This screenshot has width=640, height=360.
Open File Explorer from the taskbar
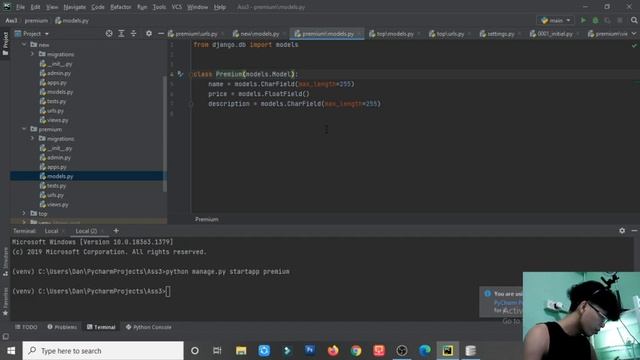tap(241, 351)
